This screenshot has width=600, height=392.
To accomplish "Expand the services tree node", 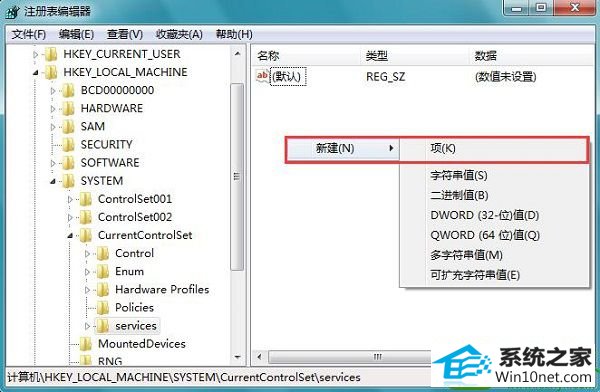I will 87,326.
